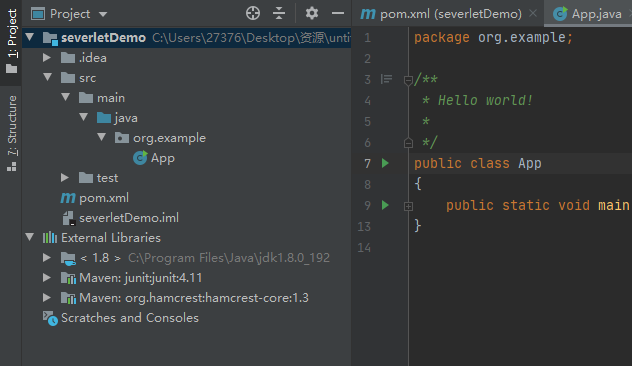Expand Maven junit:junit:4.11 library
The image size is (632, 366).
(x=47, y=277)
